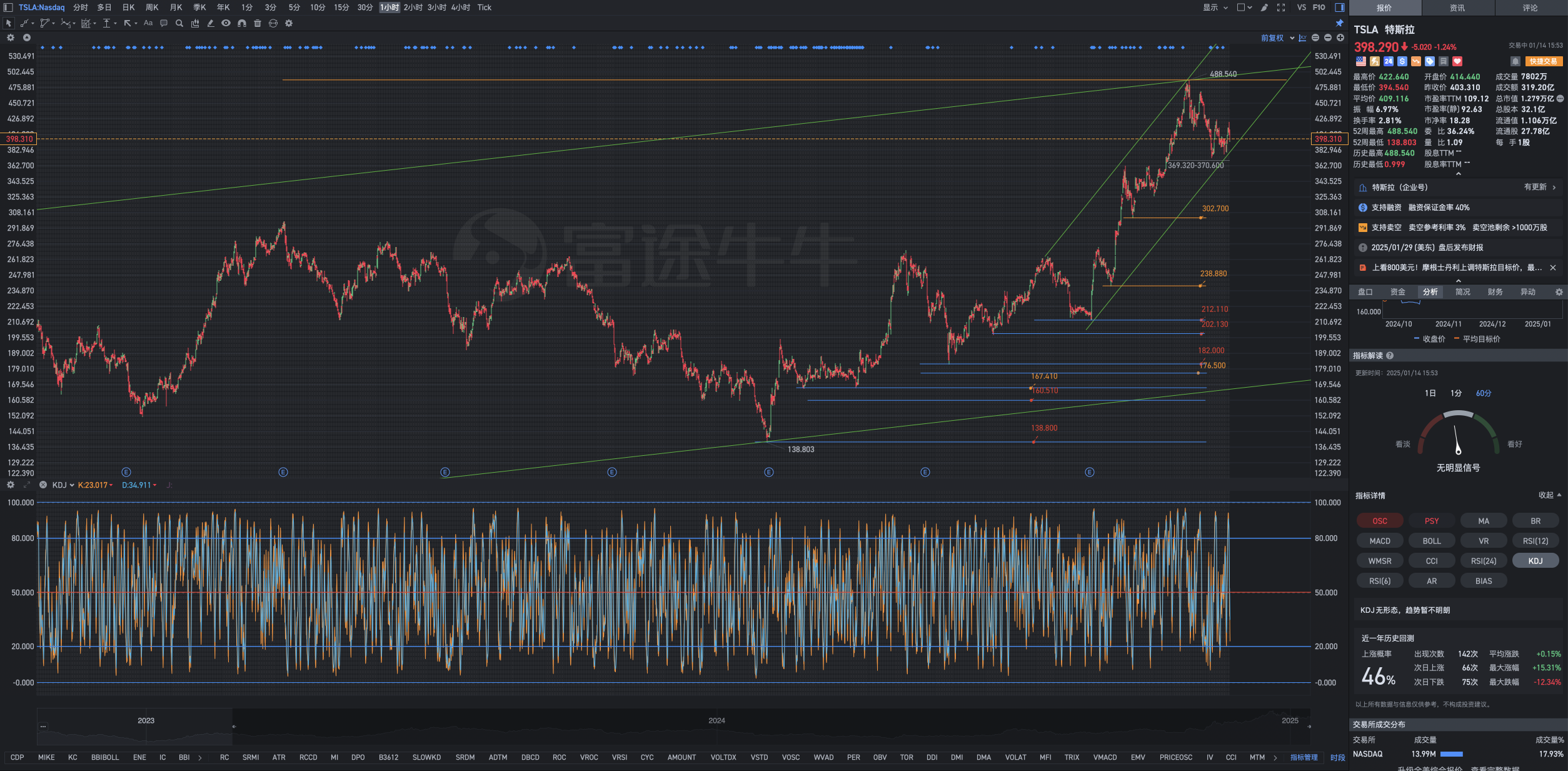Show more bottom indicators via right chevron after MTM
Viewport: 1568px width, 771px height.
point(1275,757)
